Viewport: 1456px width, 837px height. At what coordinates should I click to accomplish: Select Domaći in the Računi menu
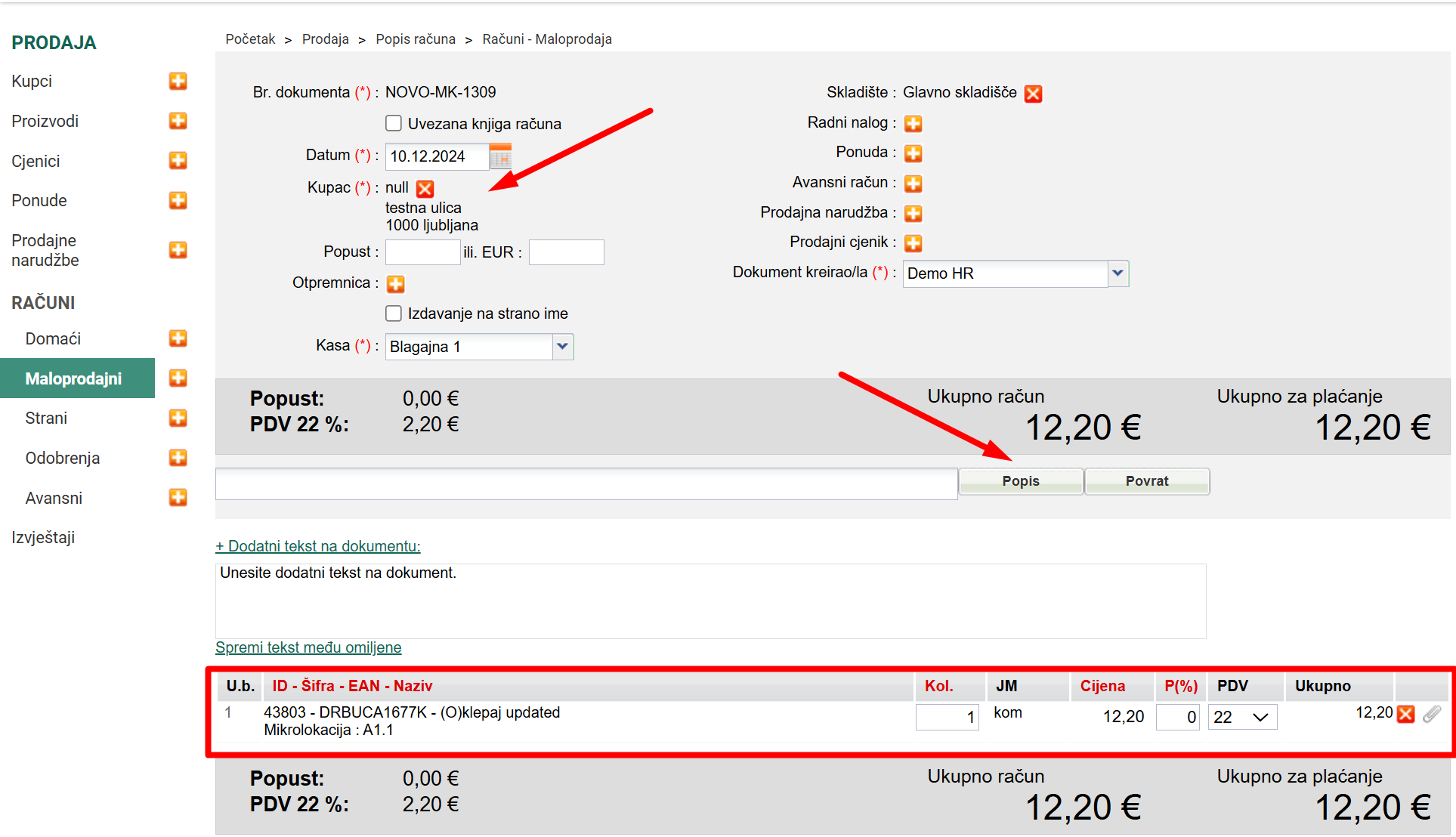pos(53,338)
